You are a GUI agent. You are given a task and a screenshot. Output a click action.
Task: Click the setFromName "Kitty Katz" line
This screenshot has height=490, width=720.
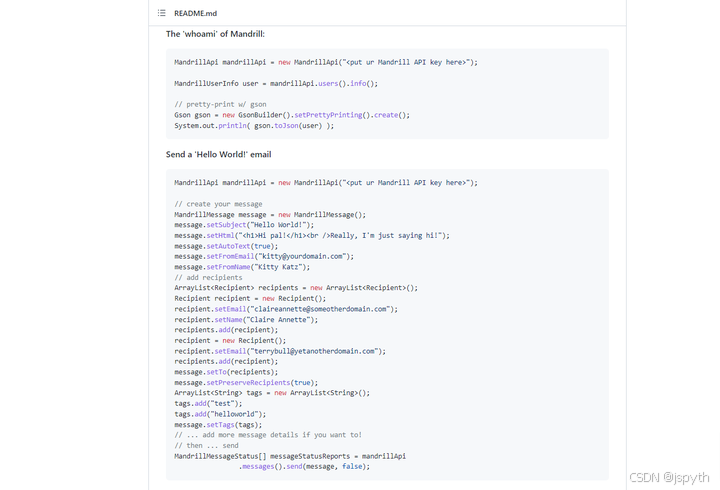pos(242,267)
